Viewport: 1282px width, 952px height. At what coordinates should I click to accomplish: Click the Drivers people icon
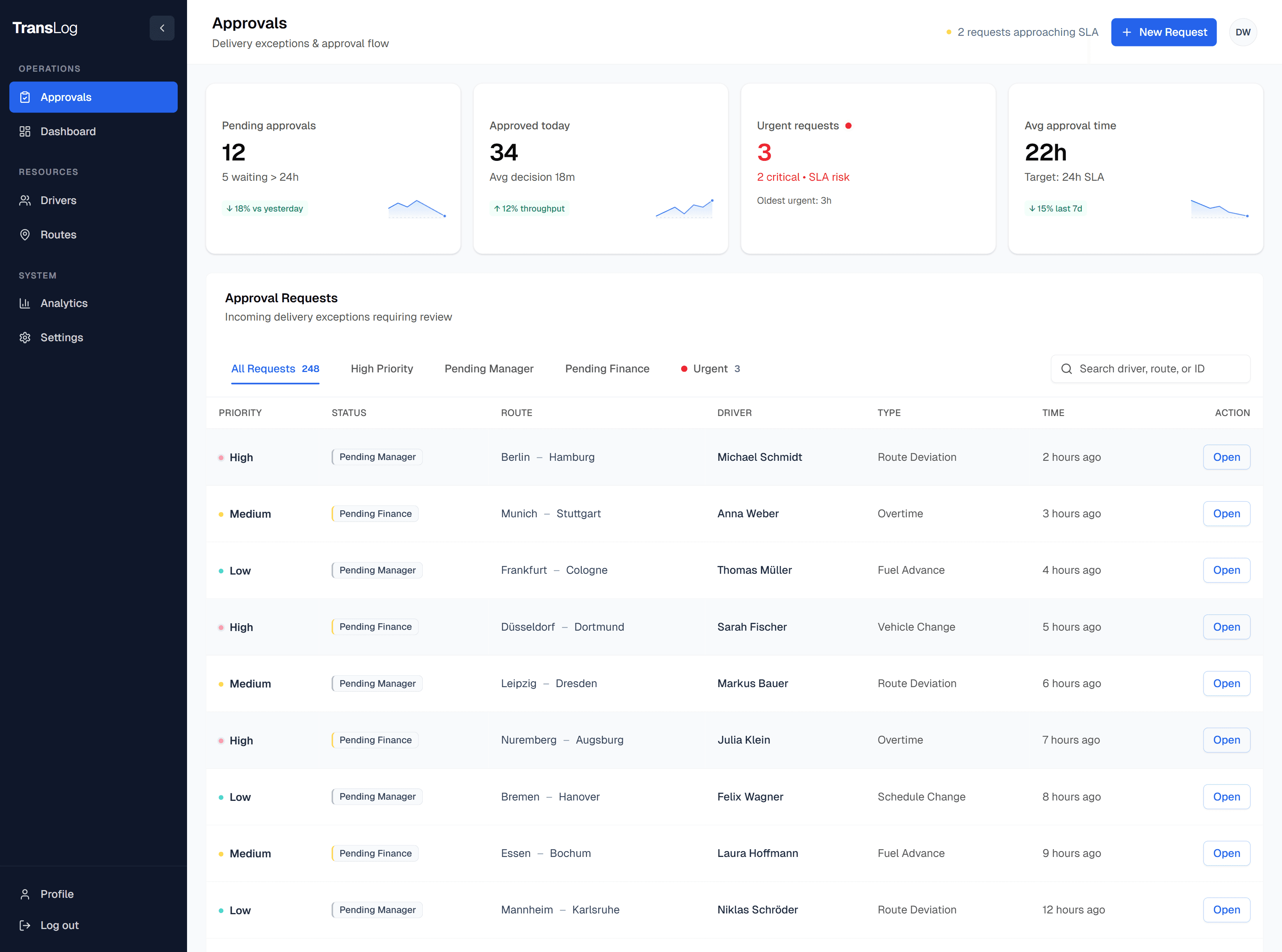(x=25, y=201)
